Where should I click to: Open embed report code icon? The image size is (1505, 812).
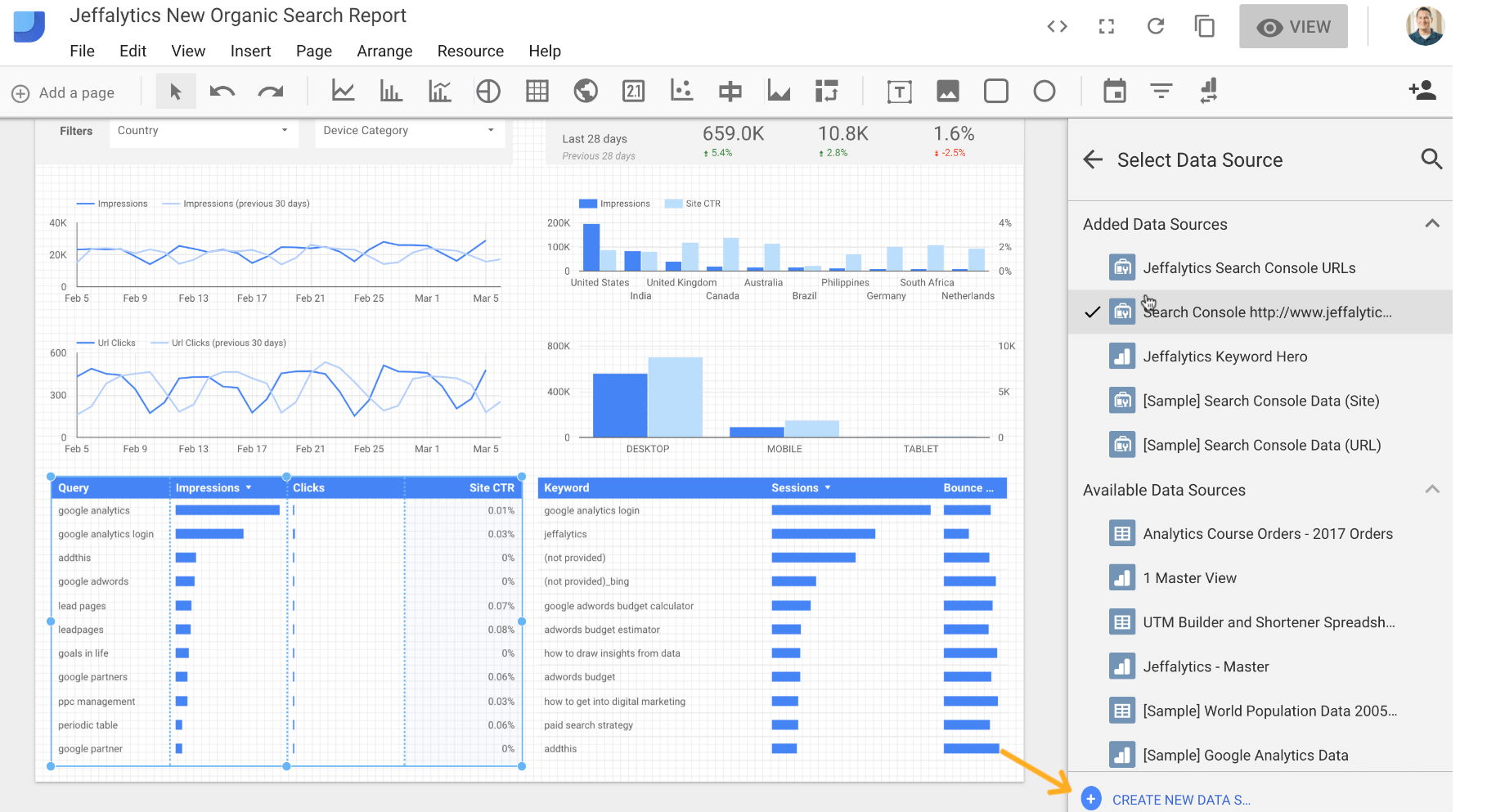1058,27
